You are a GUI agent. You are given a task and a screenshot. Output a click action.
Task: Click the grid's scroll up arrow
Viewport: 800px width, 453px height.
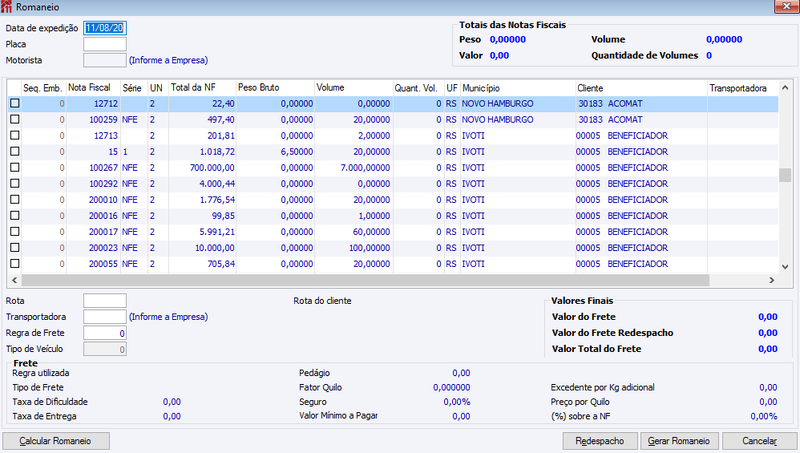coord(785,88)
